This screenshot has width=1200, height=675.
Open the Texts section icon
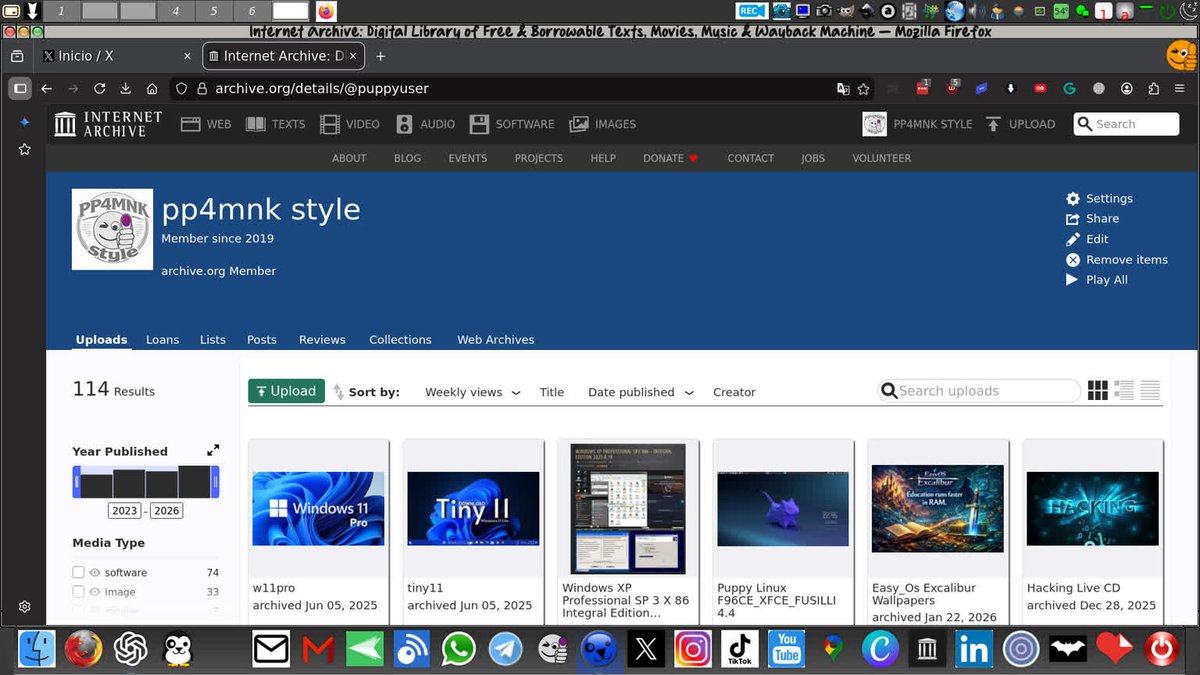(255, 124)
